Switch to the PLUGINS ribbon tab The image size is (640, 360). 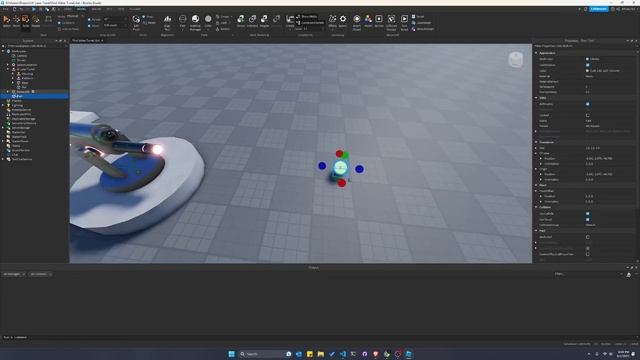(x=135, y=9)
